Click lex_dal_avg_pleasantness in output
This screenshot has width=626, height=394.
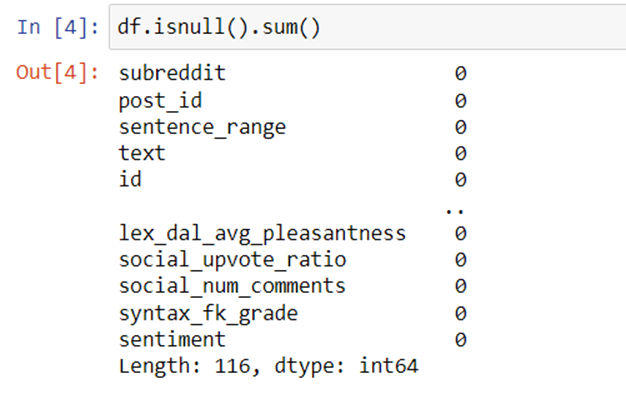click(x=262, y=233)
